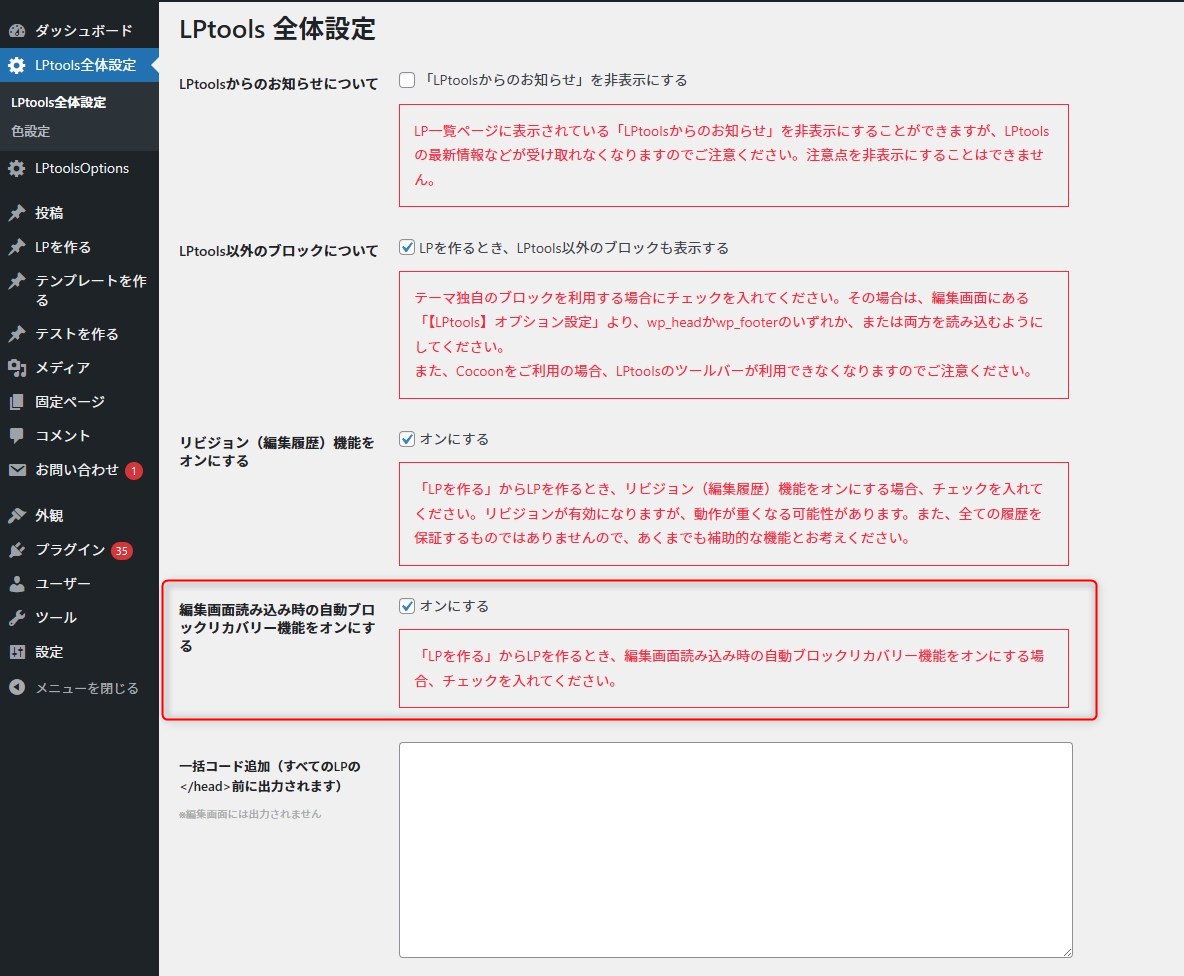Click the 外観 paintbrush icon
1184x976 pixels.
click(x=17, y=516)
